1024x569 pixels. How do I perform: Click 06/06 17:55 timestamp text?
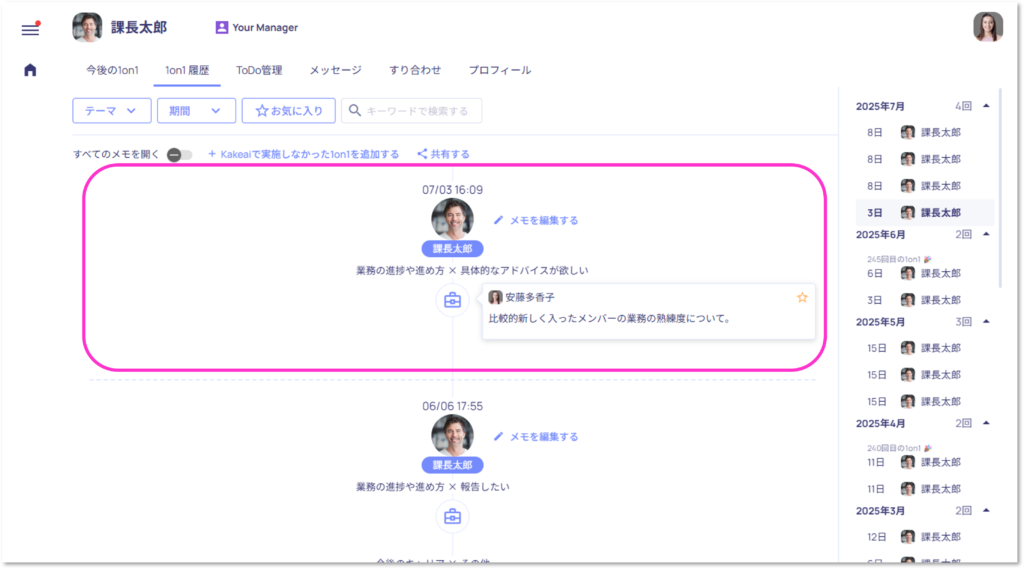pyautogui.click(x=453, y=406)
